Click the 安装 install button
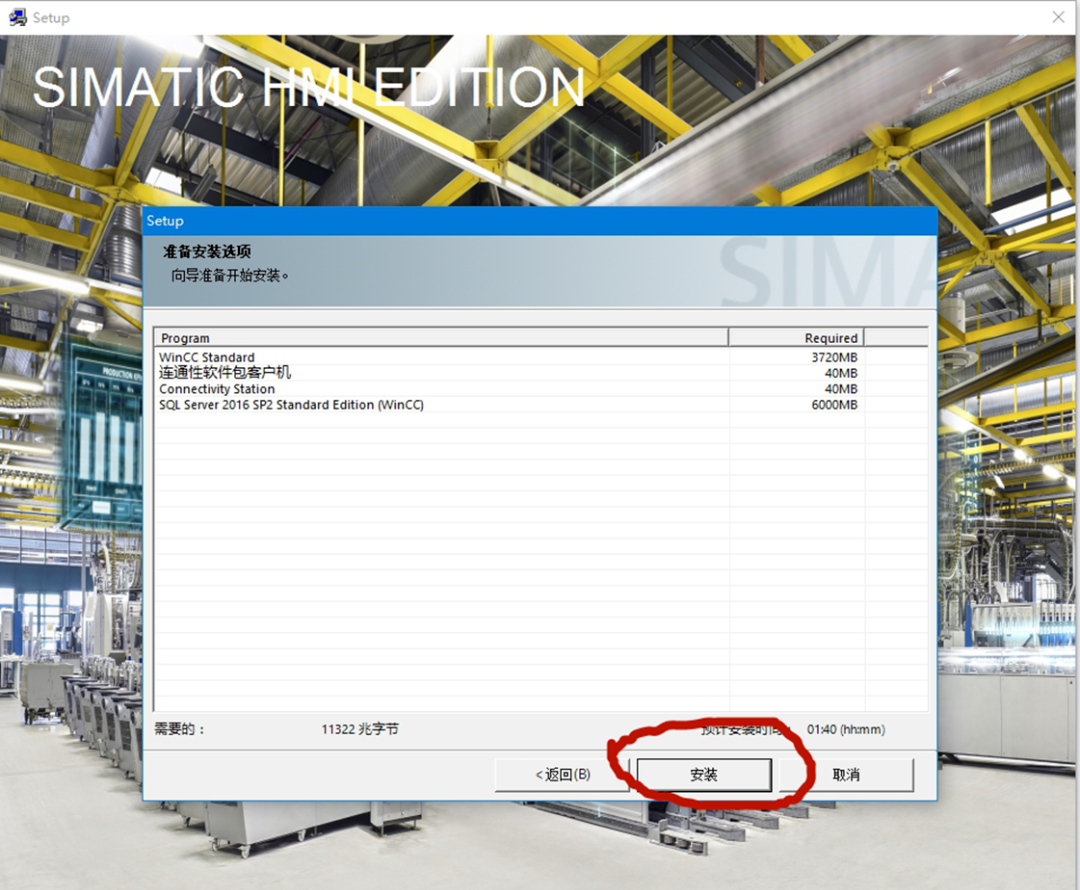Image resolution: width=1080 pixels, height=890 pixels. click(x=704, y=775)
